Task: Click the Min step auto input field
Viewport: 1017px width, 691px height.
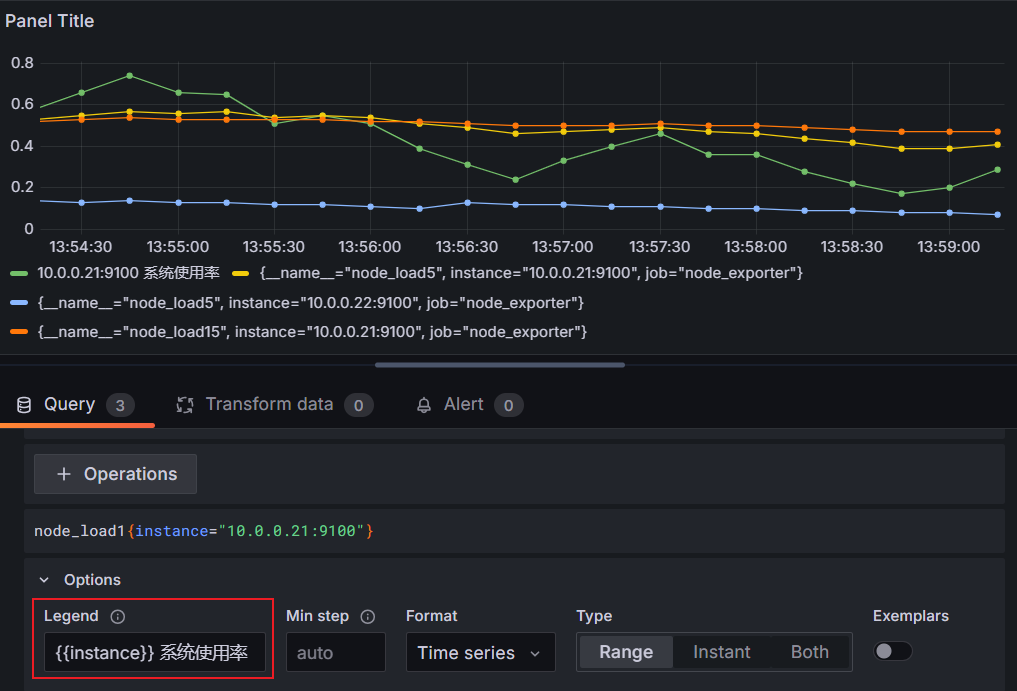Action: click(335, 653)
